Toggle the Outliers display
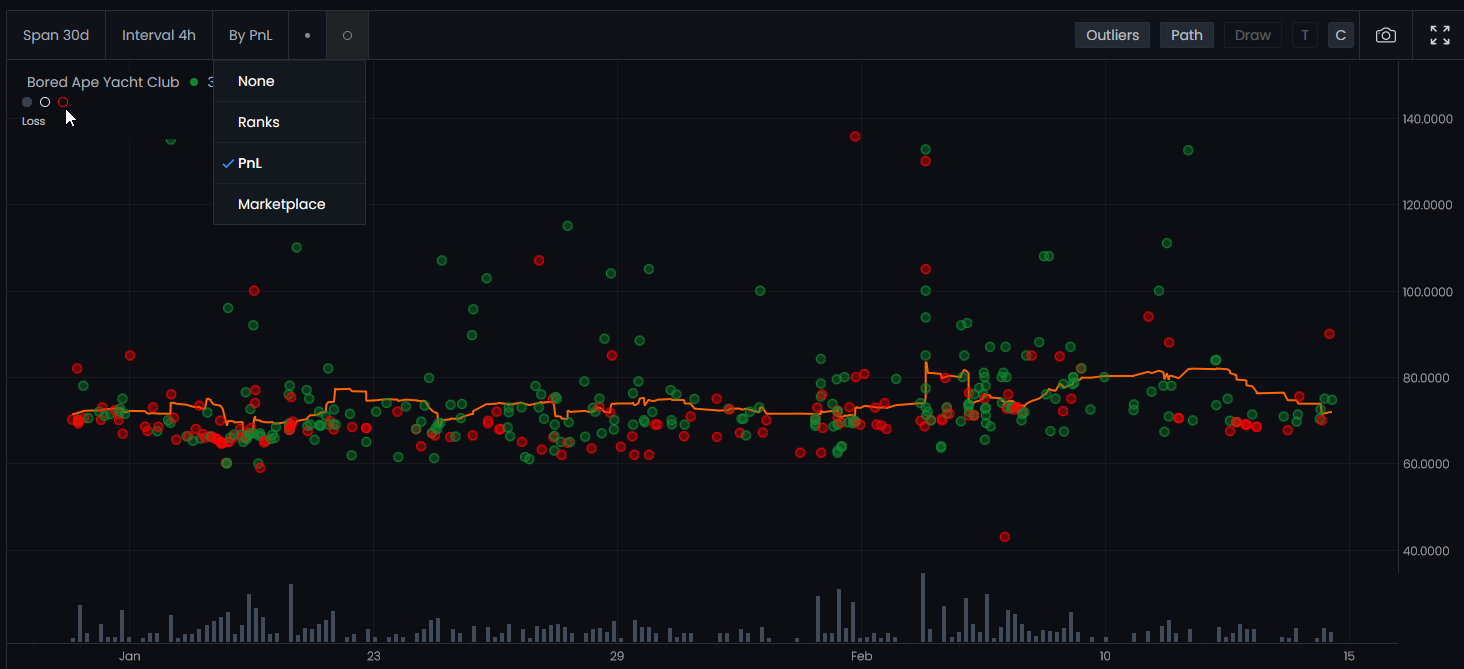This screenshot has height=669, width=1464. 1112,35
